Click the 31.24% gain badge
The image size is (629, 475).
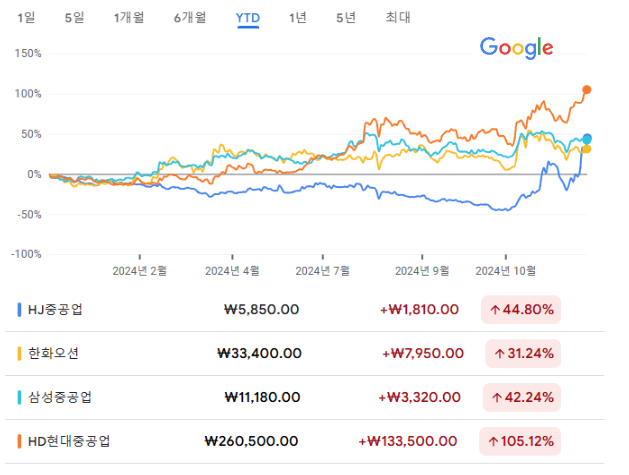523,354
